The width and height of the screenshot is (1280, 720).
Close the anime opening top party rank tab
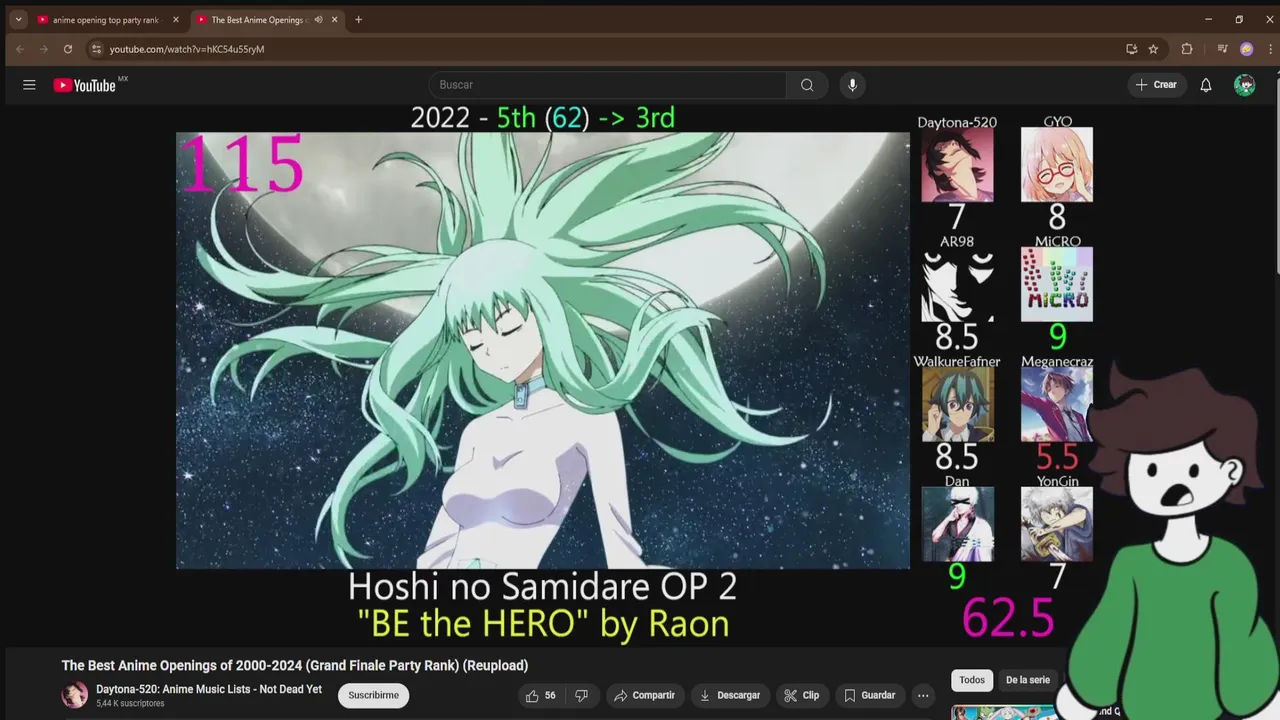pyautogui.click(x=176, y=19)
